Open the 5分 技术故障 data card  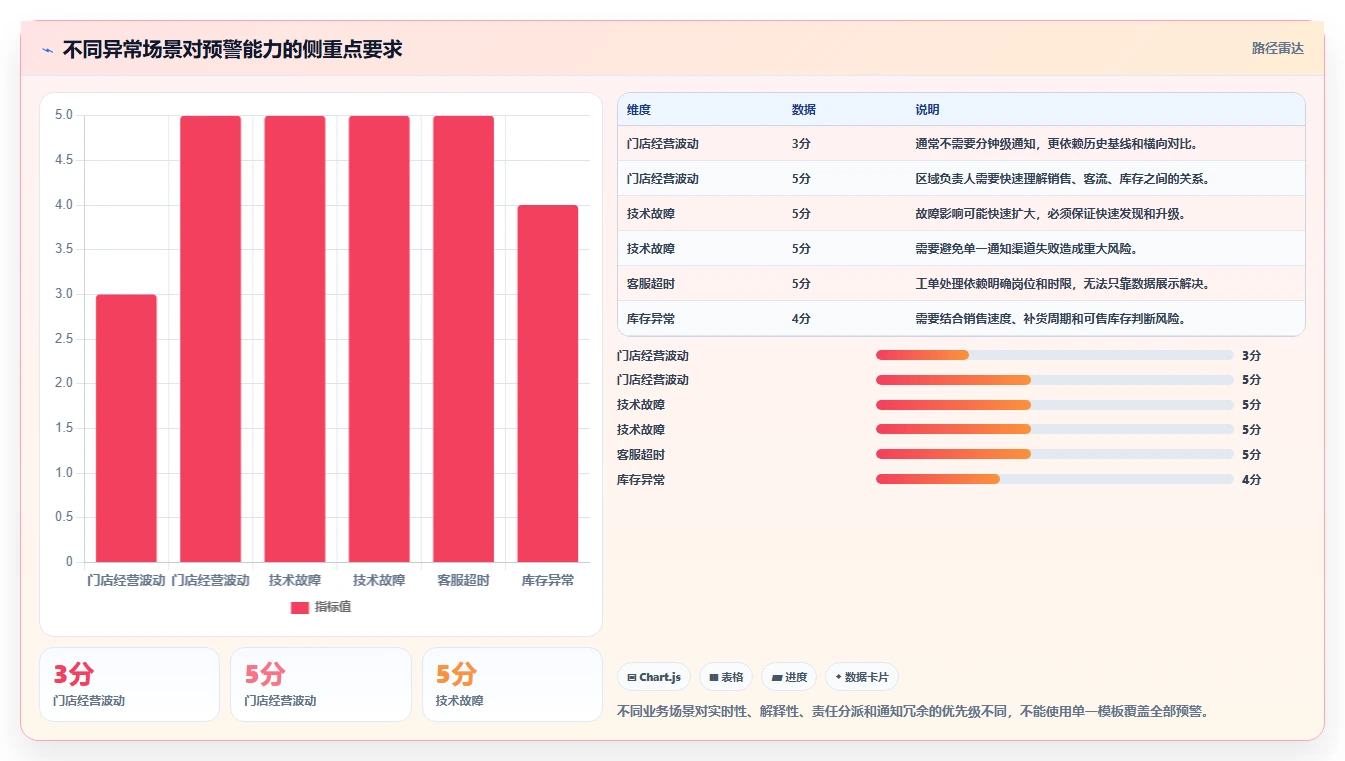click(512, 684)
